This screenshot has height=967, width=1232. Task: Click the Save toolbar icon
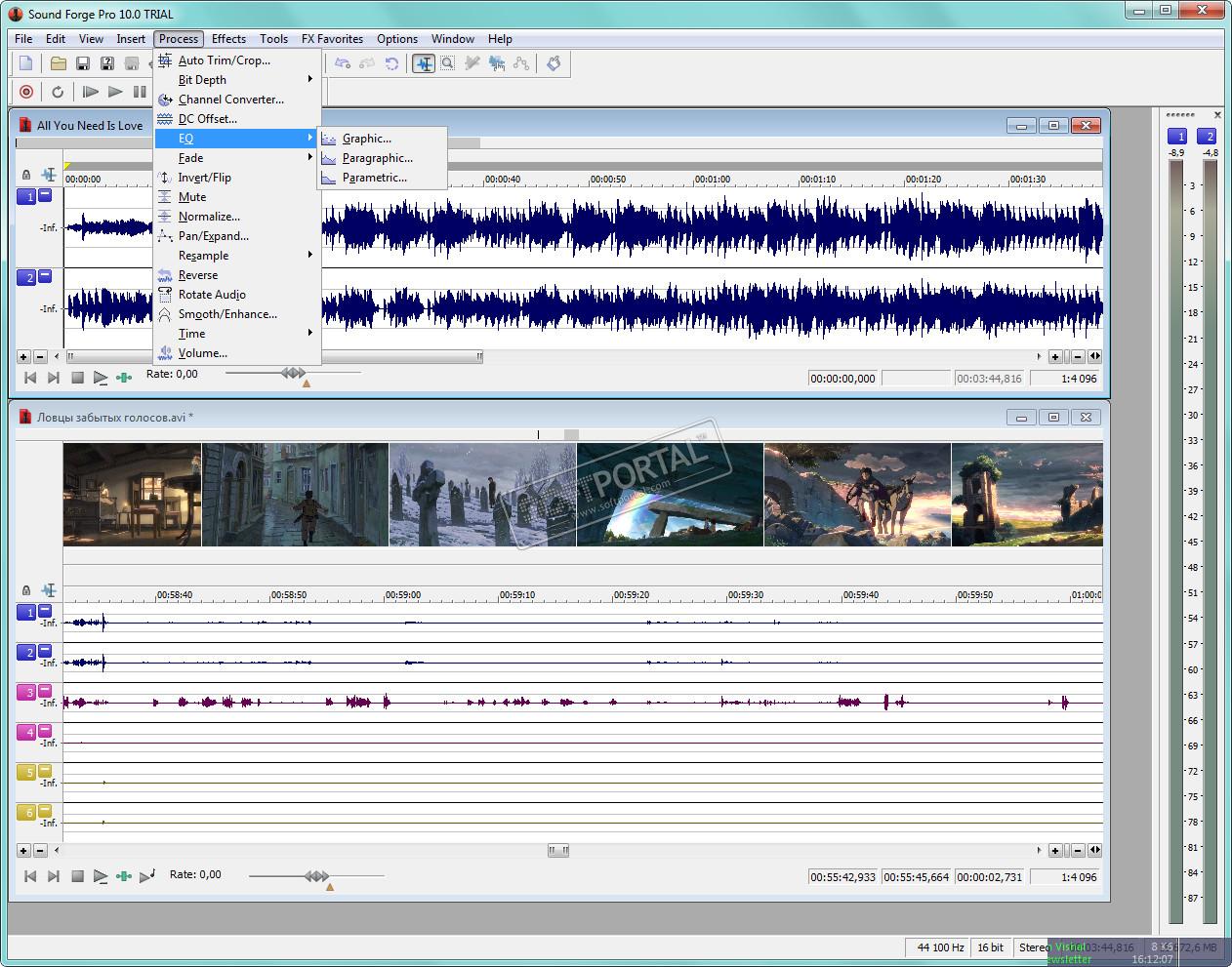(x=83, y=63)
